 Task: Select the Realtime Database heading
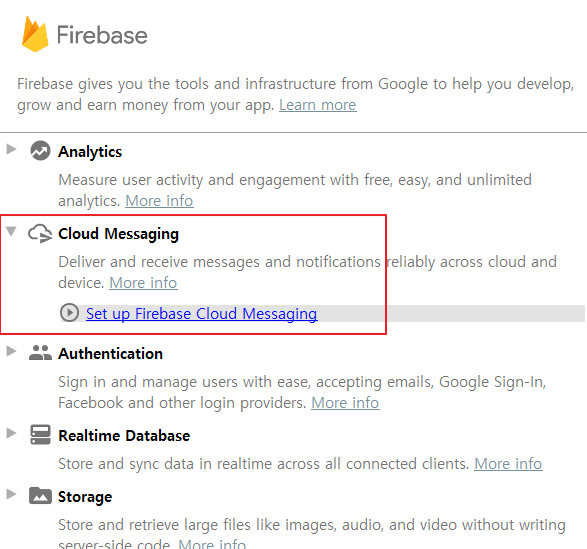(x=124, y=436)
